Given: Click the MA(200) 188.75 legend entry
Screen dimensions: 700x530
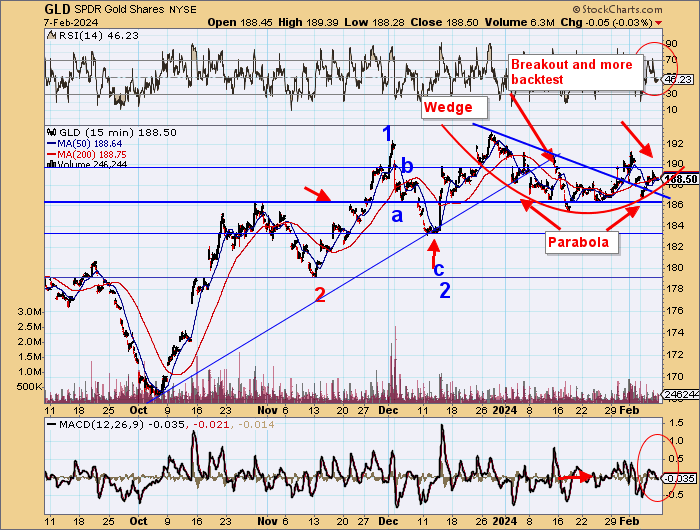Looking at the screenshot, I should point(92,154).
